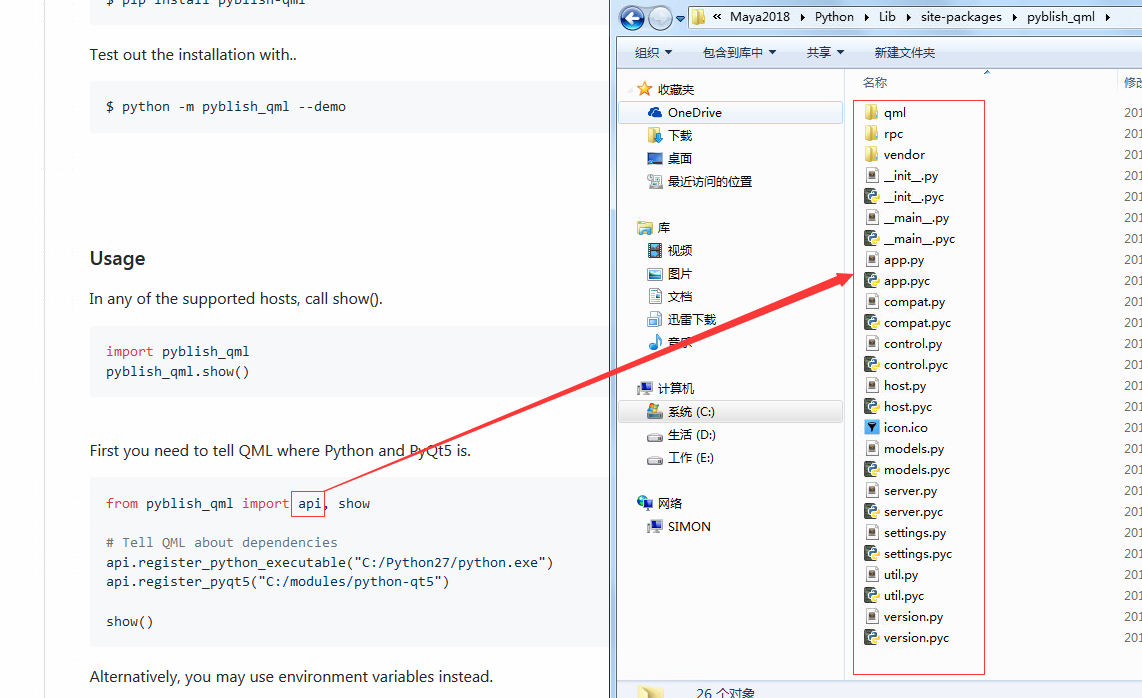Click the Maya2018 breadcrumb segment
Screen dimensions: 1142x698
click(760, 17)
